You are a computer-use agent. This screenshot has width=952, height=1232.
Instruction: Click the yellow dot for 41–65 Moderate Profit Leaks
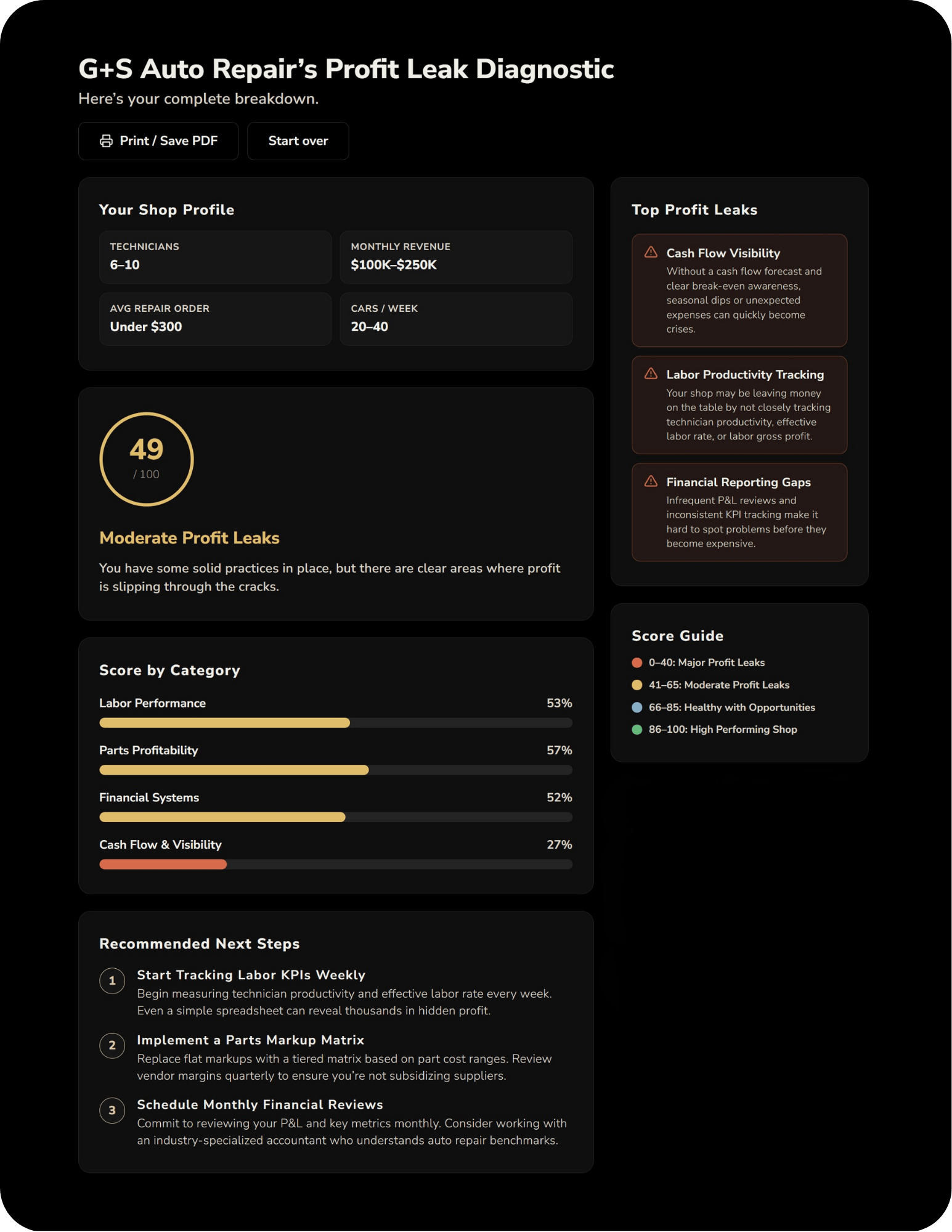click(x=637, y=685)
